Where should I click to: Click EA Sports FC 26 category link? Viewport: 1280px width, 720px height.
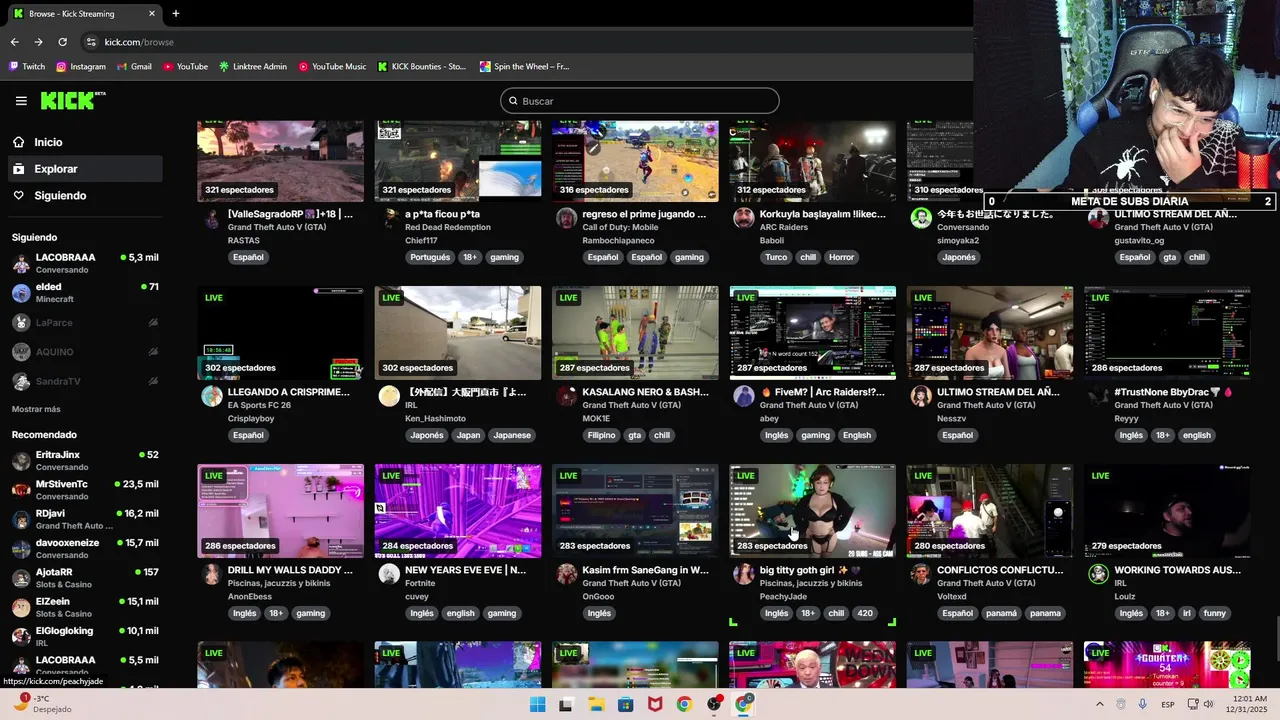click(x=259, y=406)
